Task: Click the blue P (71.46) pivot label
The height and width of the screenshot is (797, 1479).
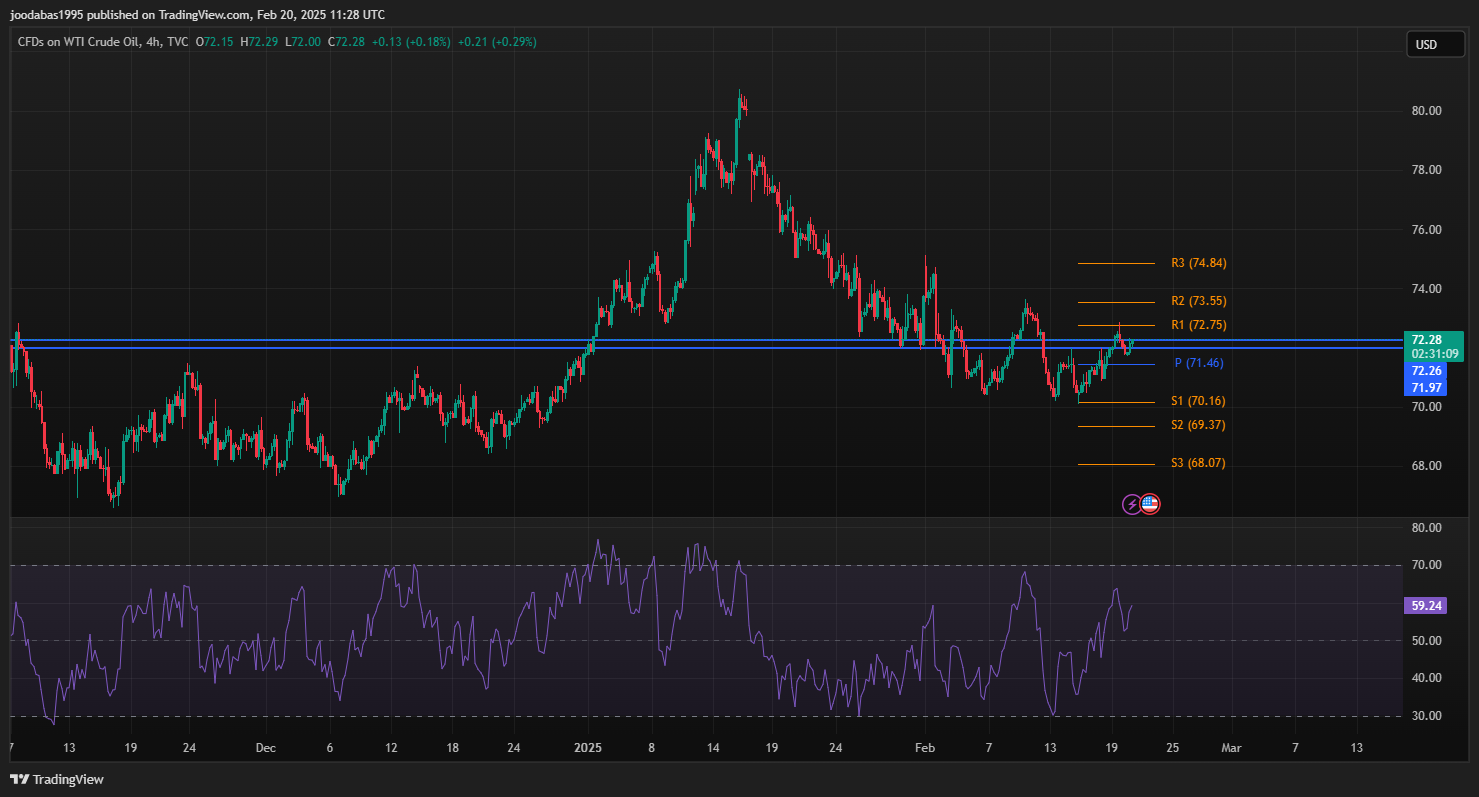Action: (1198, 363)
